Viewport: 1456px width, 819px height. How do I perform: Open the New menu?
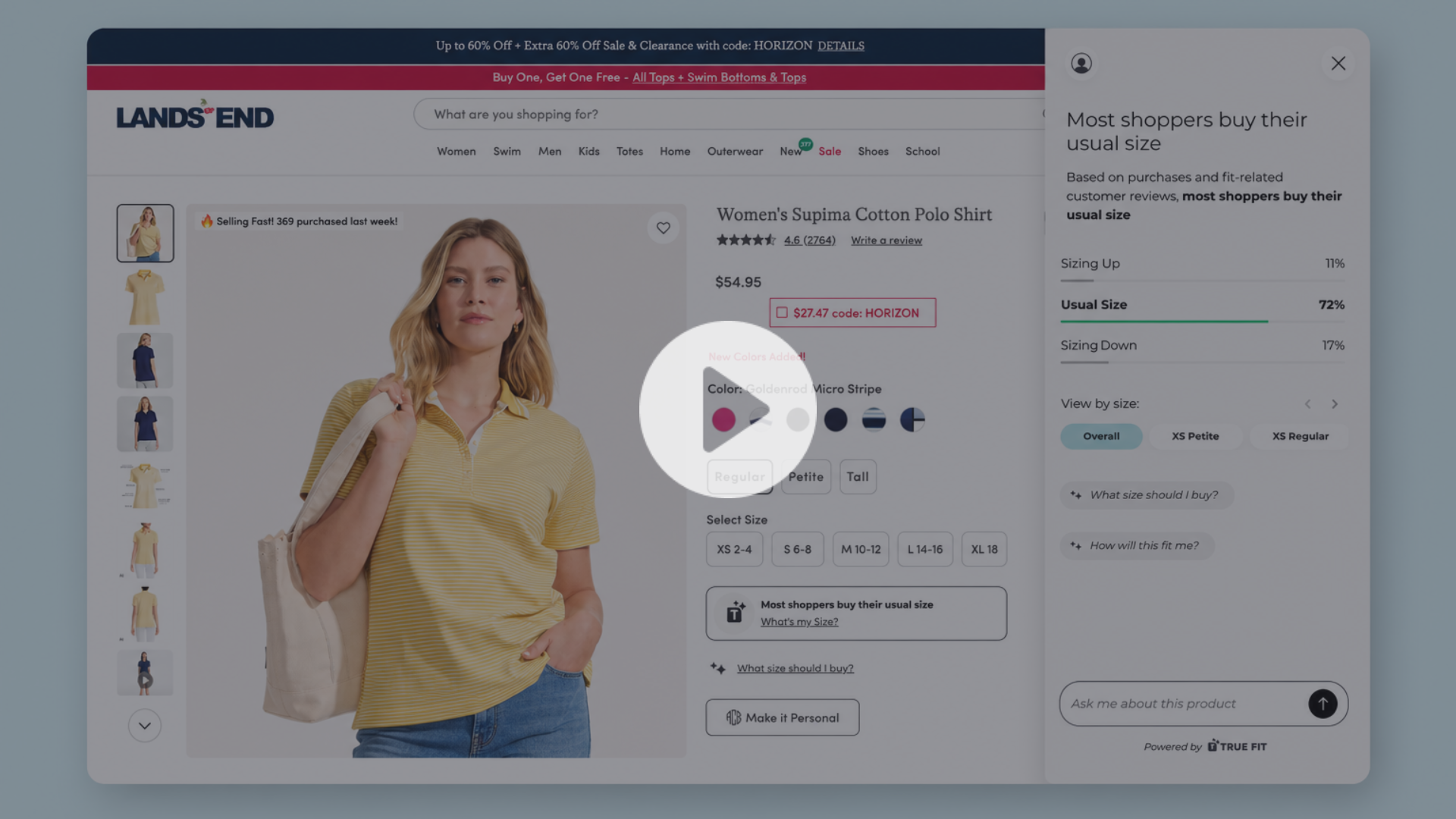pyautogui.click(x=790, y=152)
